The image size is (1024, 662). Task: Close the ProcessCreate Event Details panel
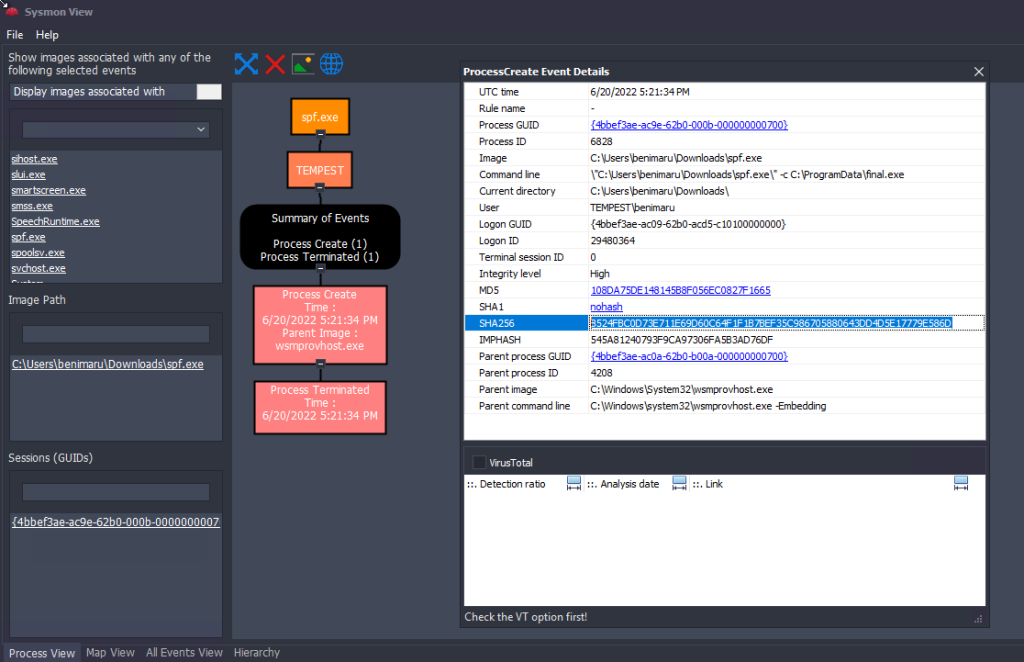[979, 71]
